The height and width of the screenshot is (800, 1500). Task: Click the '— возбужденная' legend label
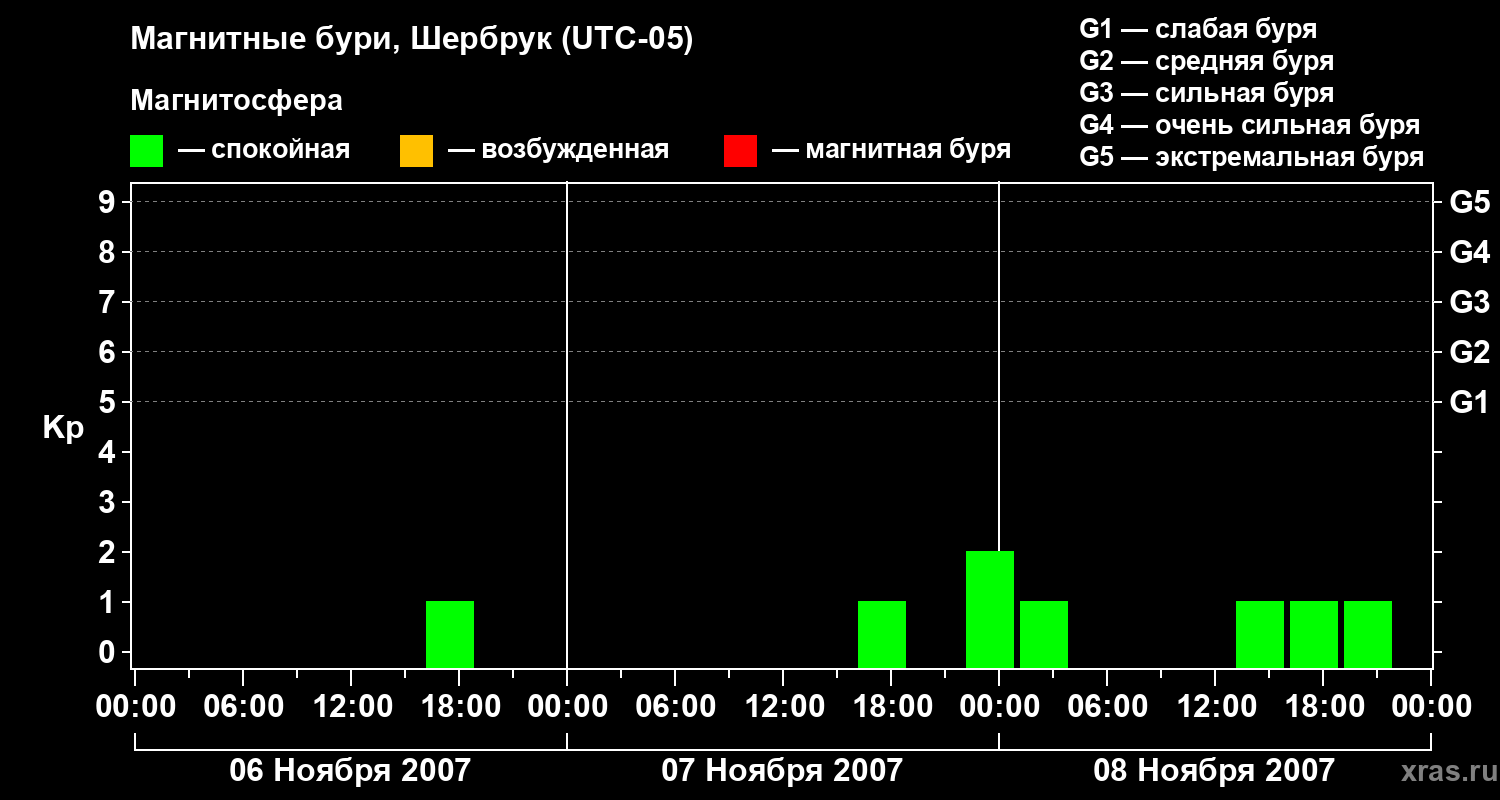pyautogui.click(x=558, y=150)
